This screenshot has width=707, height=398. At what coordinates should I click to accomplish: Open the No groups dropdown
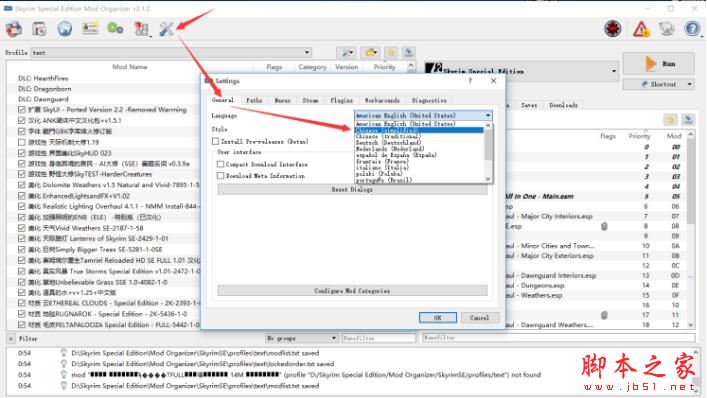click(302, 338)
